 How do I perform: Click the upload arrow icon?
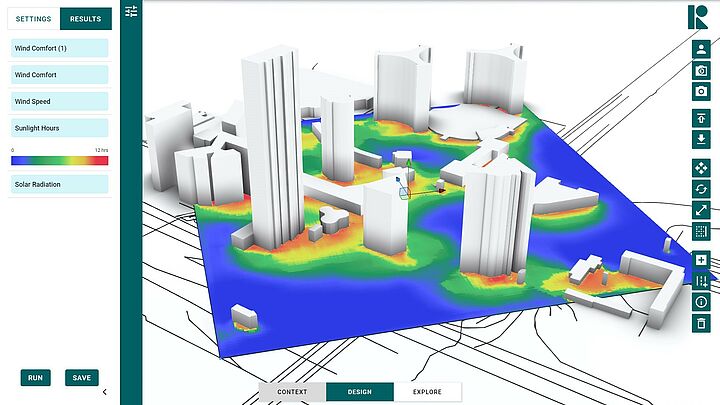click(x=701, y=118)
